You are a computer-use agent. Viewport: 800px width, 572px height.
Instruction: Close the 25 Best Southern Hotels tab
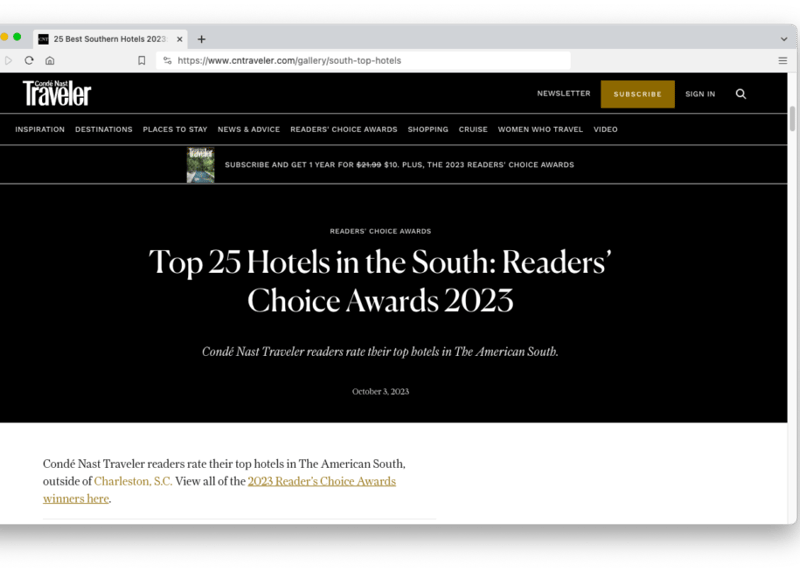coord(180,39)
